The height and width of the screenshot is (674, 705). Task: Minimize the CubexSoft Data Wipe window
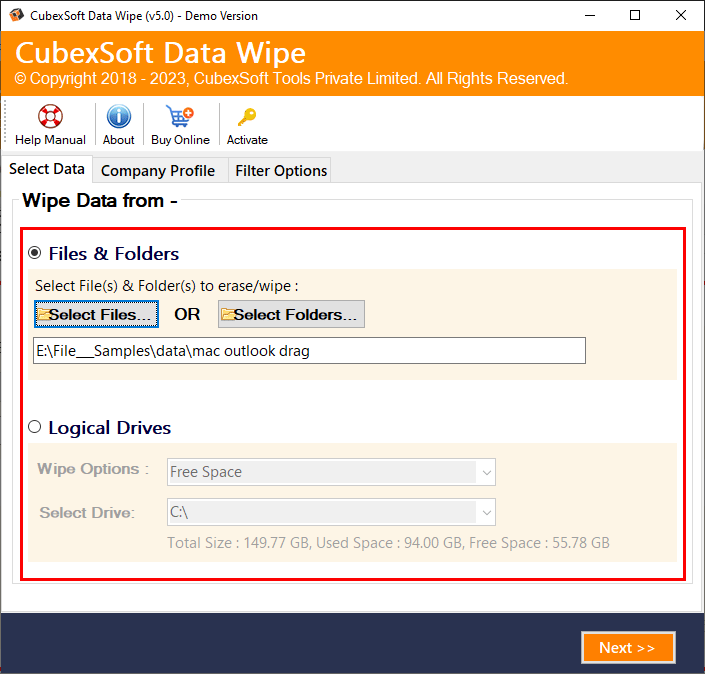point(588,16)
